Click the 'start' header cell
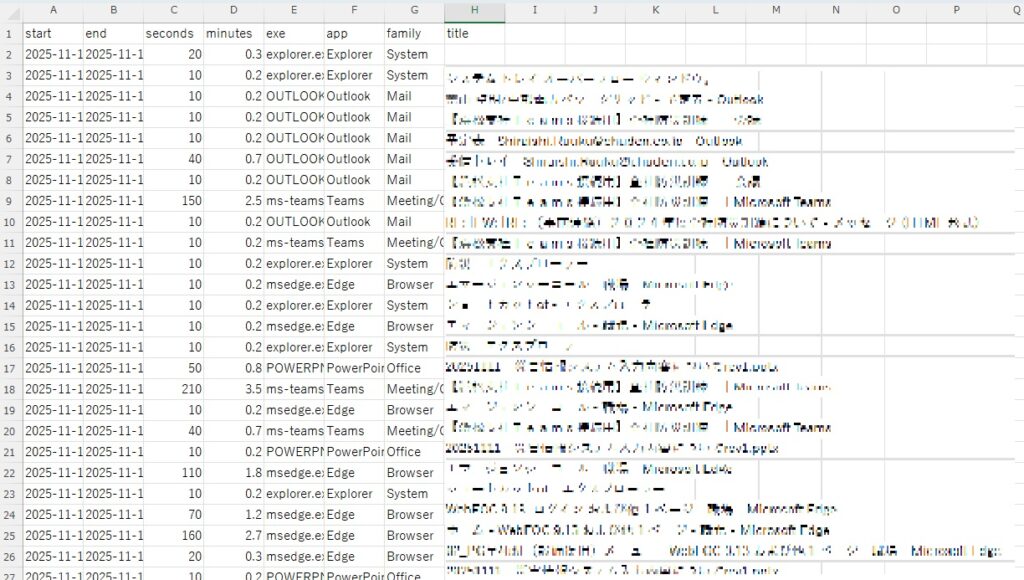Viewport: 1024px width, 580px height. point(52,33)
